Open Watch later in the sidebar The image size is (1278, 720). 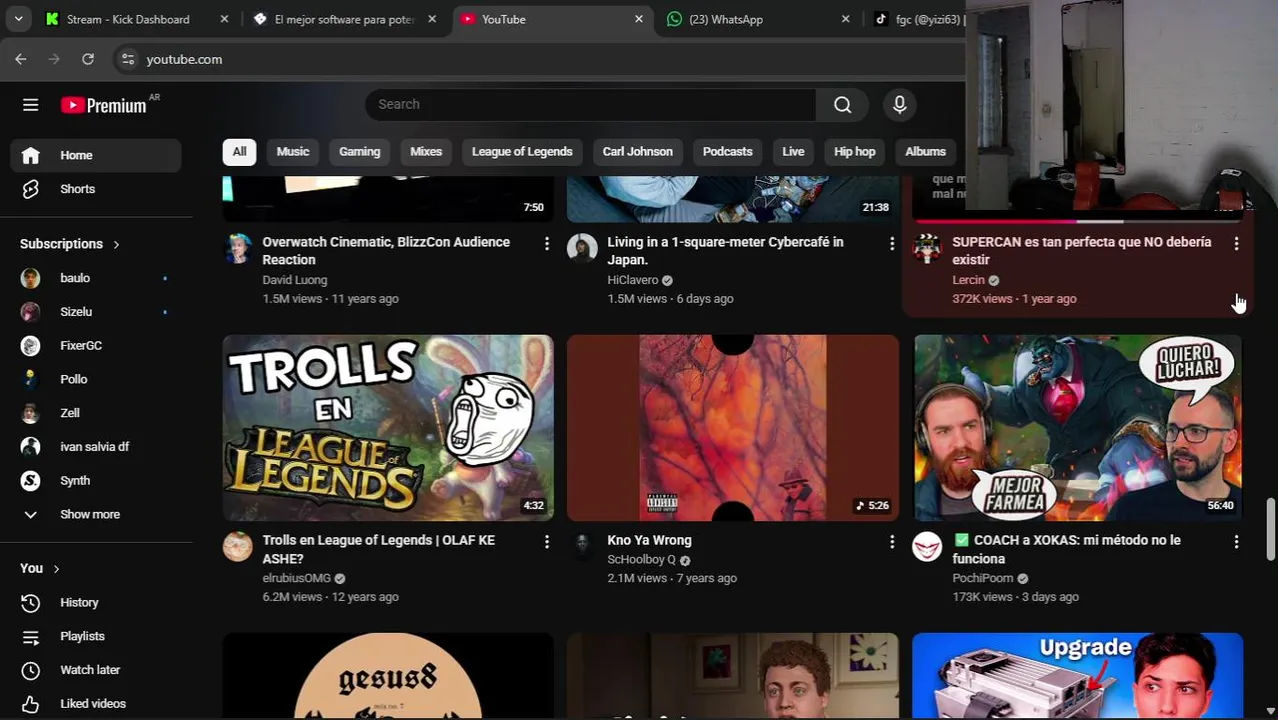pos(96,670)
